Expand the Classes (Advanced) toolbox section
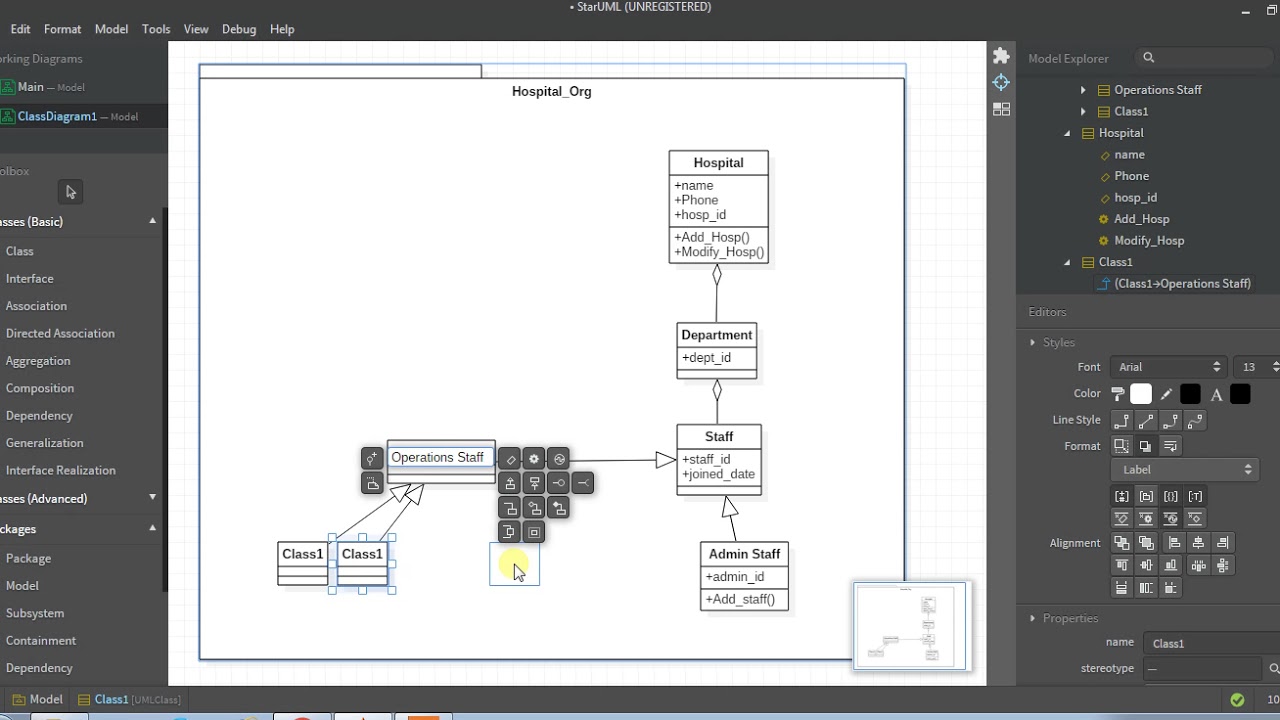Image resolution: width=1280 pixels, height=720 pixels. tap(153, 497)
